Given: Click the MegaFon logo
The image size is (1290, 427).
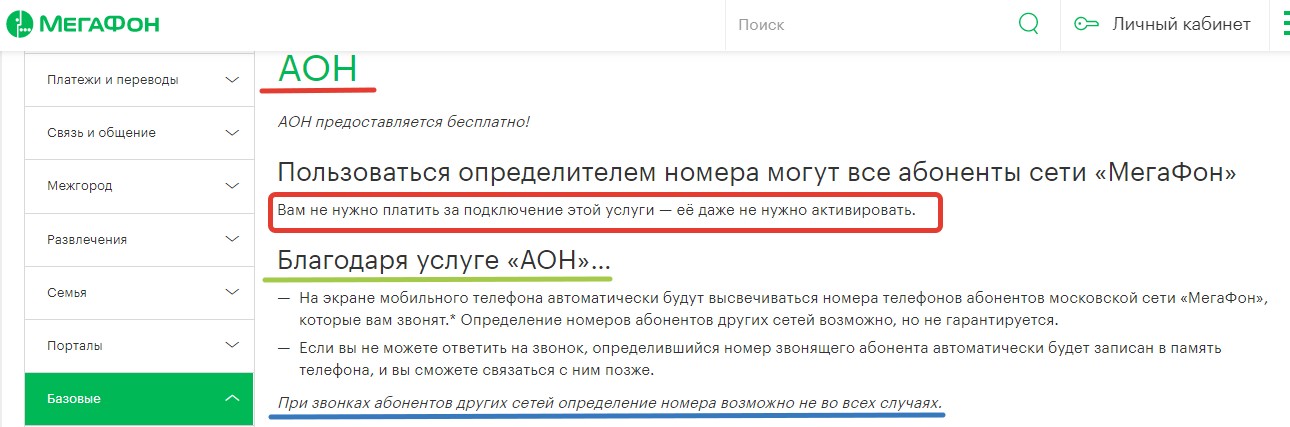Looking at the screenshot, I should pos(82,24).
